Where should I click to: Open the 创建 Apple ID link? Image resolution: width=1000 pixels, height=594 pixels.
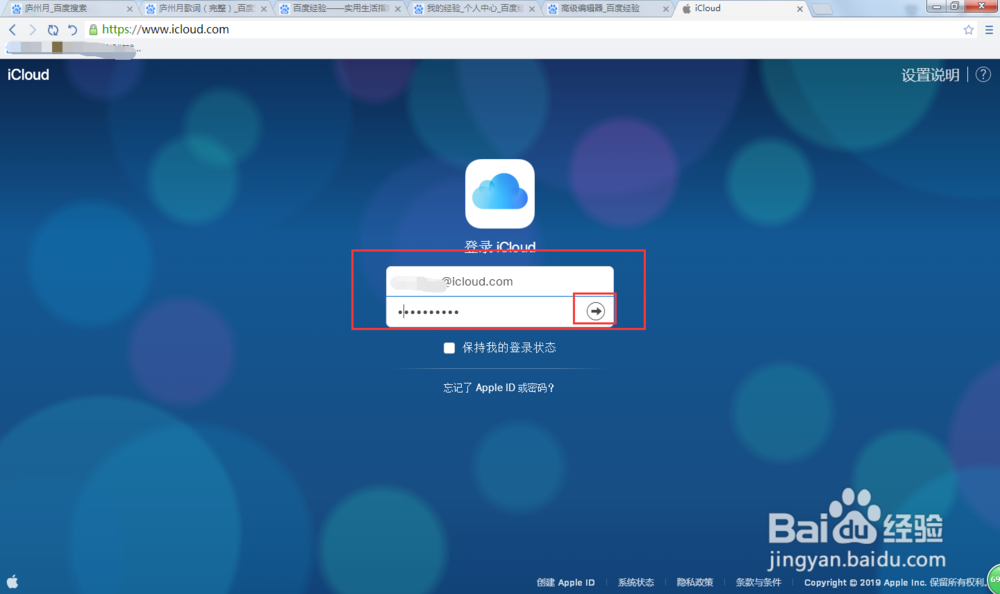pos(565,583)
